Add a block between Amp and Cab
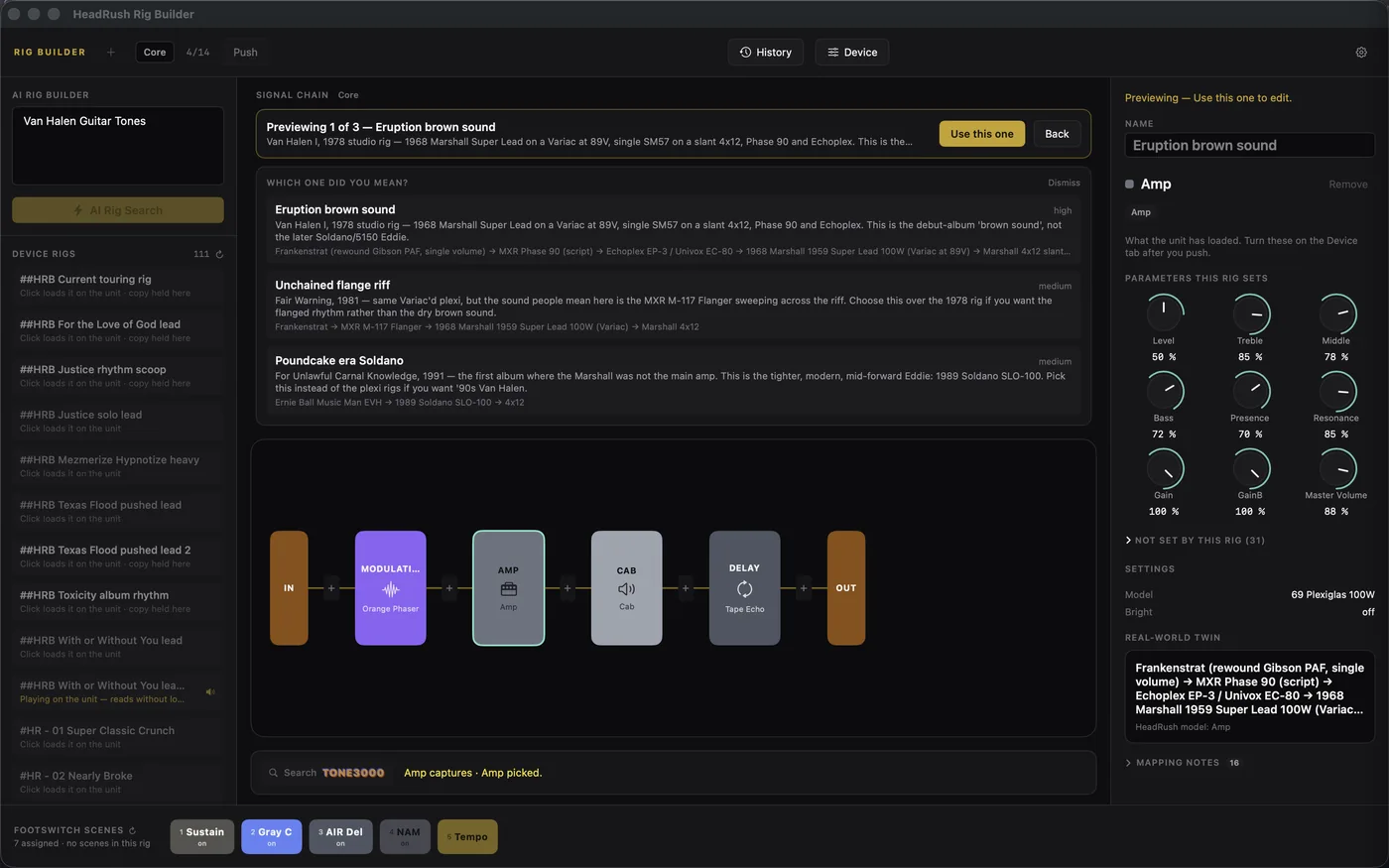 click(568, 588)
